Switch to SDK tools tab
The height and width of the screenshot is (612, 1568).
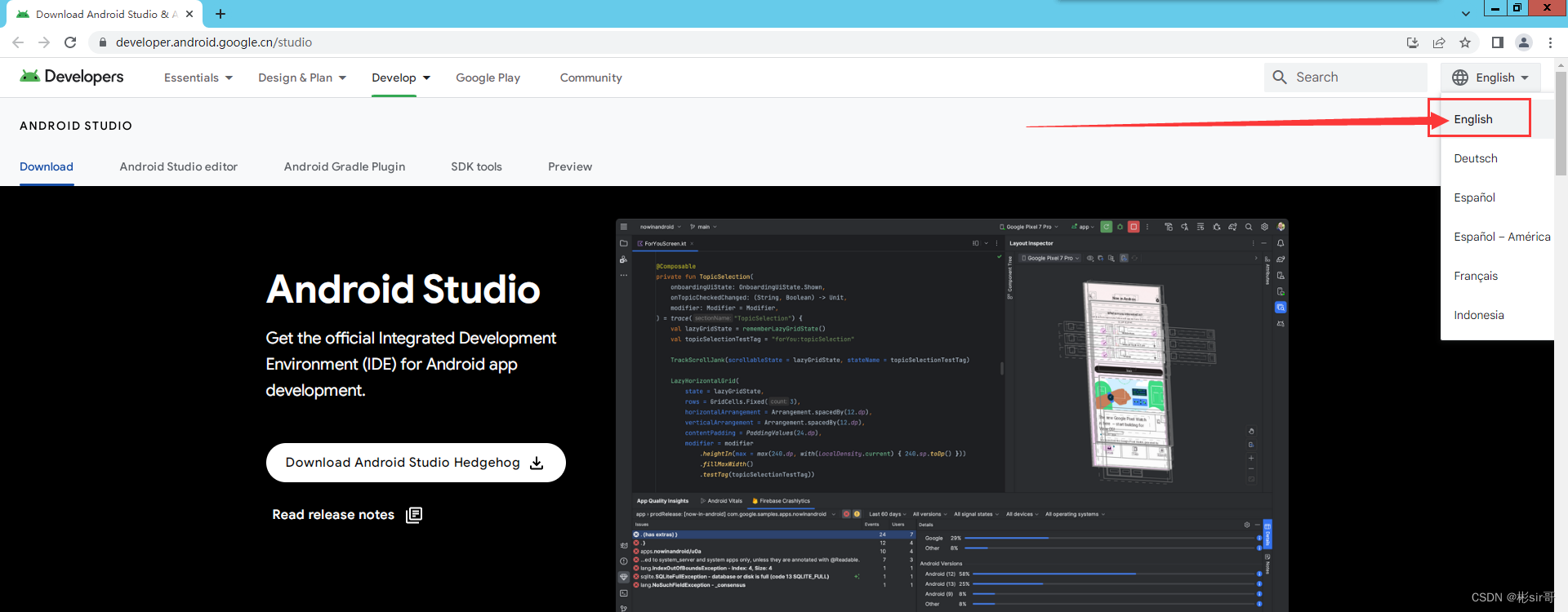click(477, 166)
